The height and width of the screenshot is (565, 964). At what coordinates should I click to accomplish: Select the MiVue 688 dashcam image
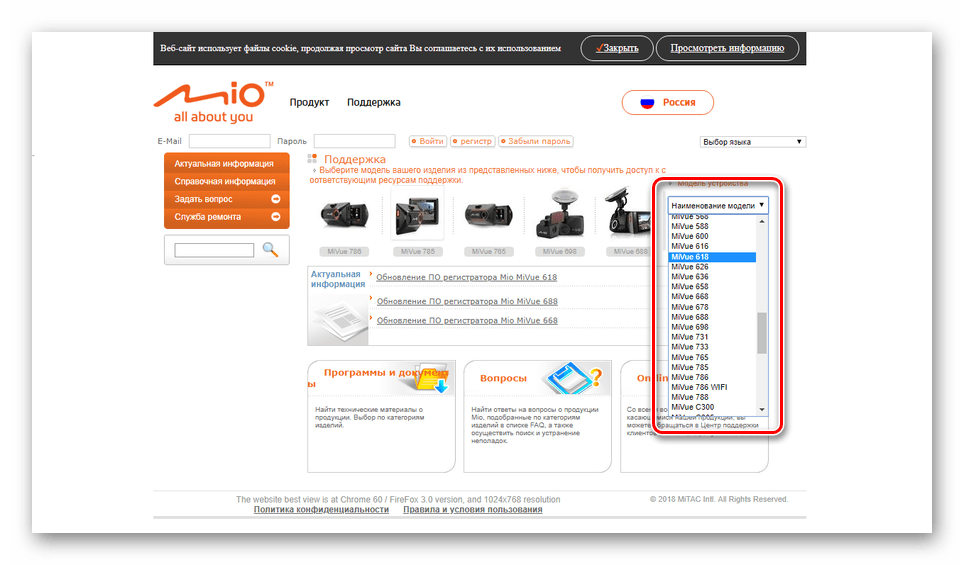point(556,214)
